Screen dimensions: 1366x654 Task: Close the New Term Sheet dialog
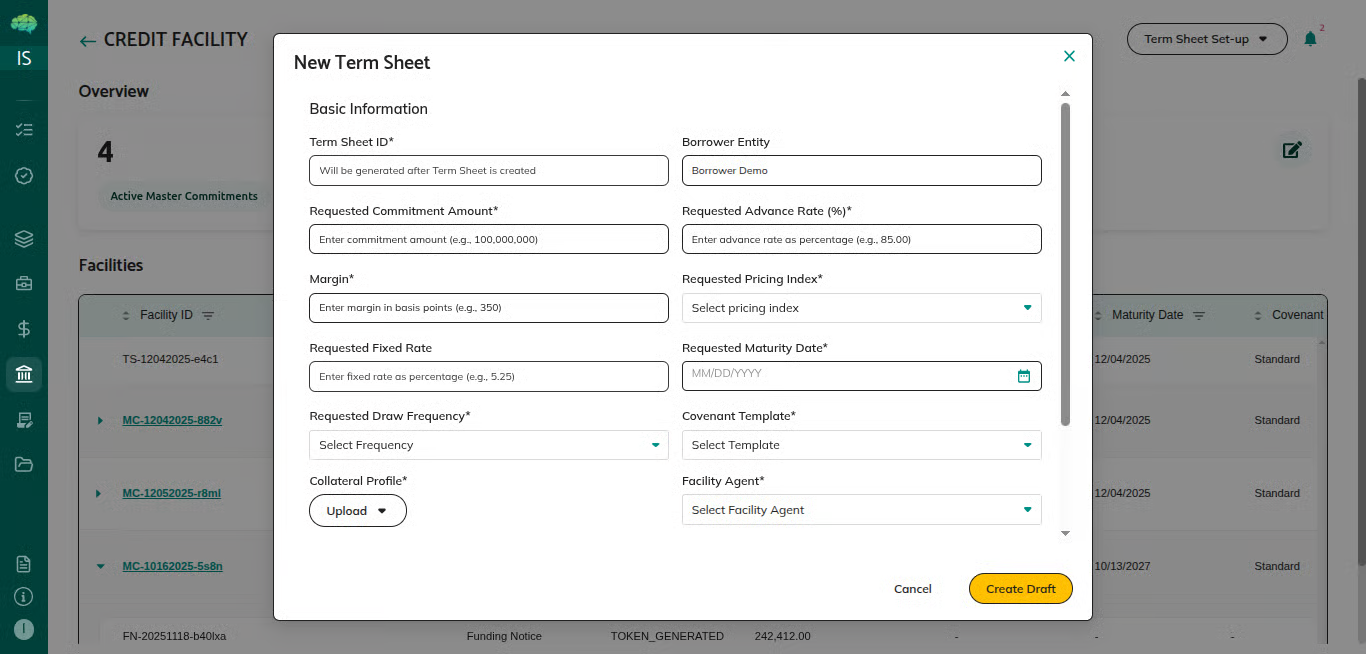pyautogui.click(x=1069, y=56)
